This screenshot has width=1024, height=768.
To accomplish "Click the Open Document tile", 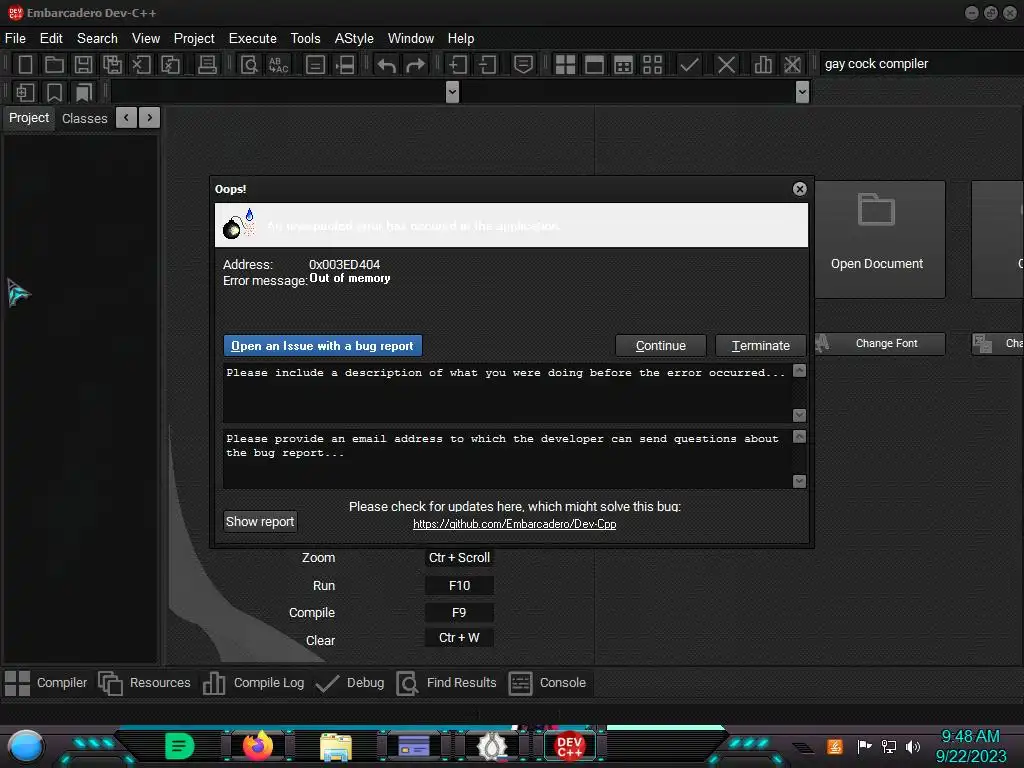I will click(x=880, y=240).
